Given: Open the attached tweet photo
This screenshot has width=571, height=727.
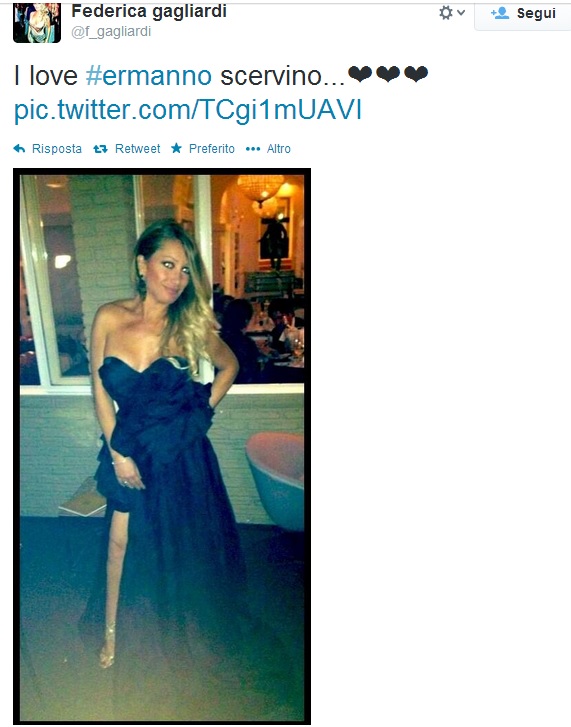Looking at the screenshot, I should point(162,446).
